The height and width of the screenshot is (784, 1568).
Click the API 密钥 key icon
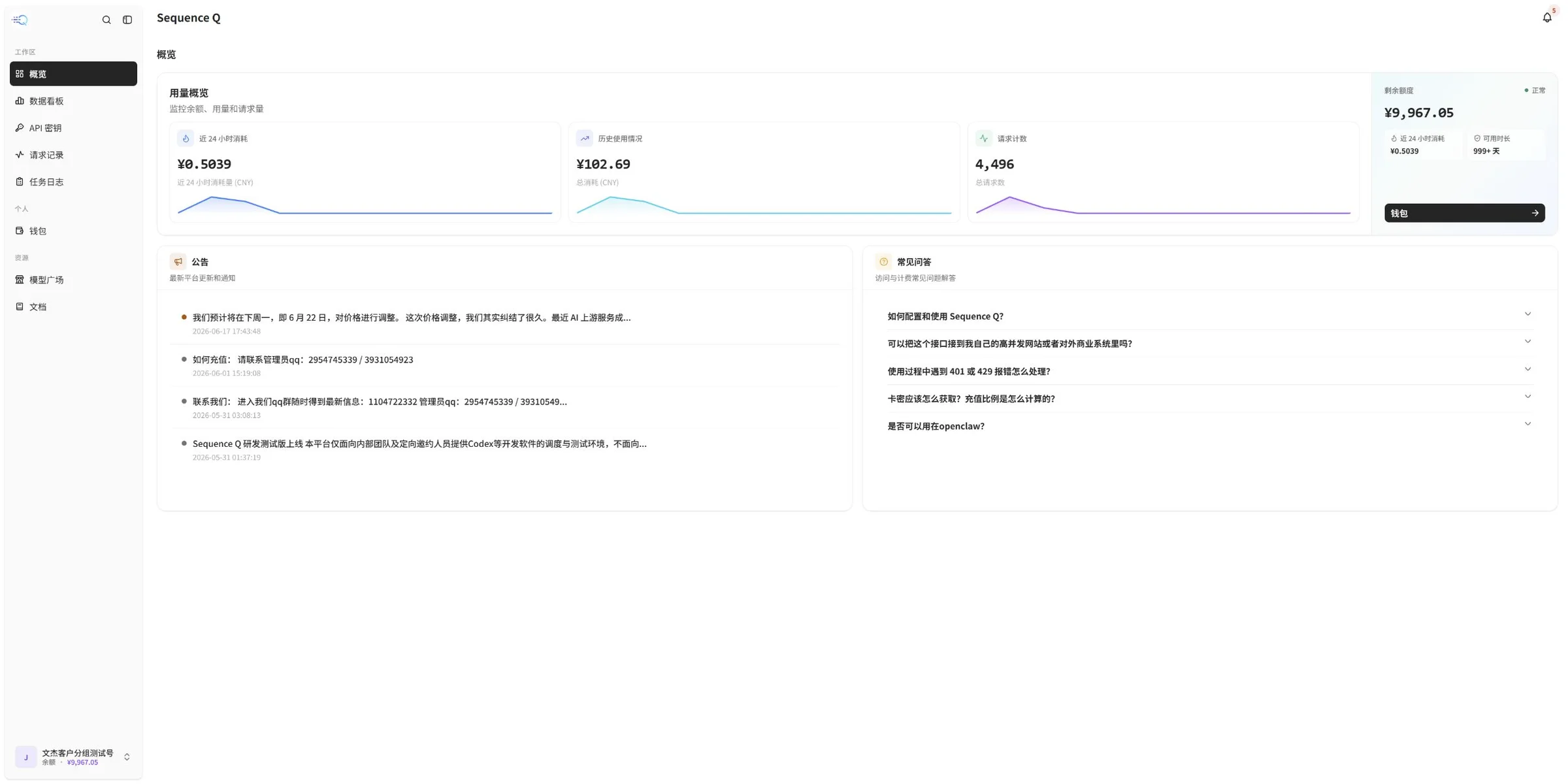click(x=20, y=128)
